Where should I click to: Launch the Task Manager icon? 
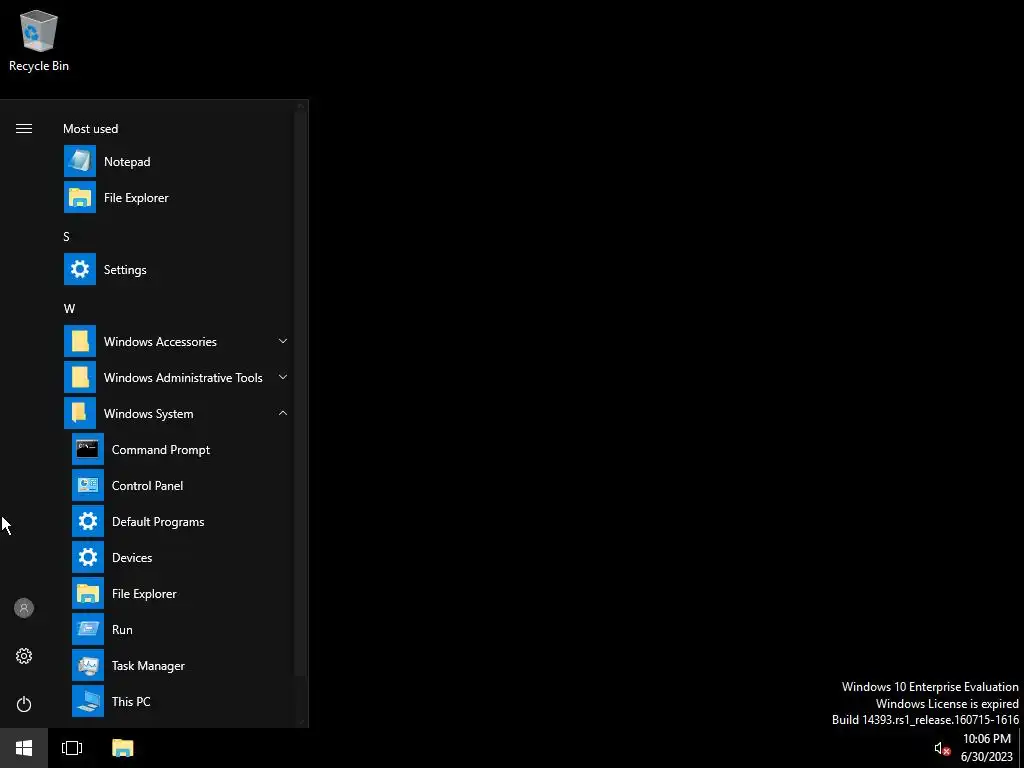(88, 665)
